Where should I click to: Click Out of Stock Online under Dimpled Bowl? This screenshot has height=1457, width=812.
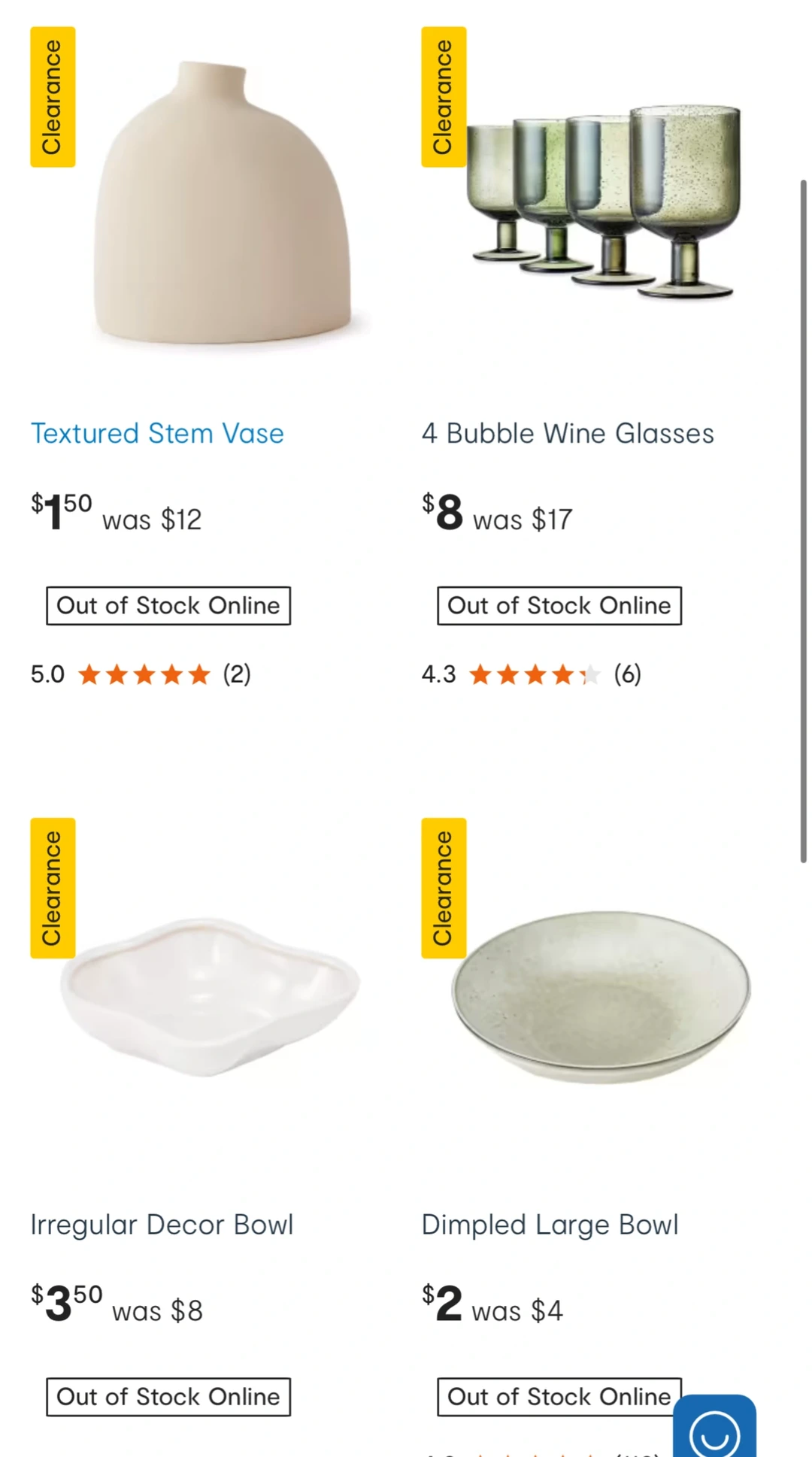[556, 1397]
